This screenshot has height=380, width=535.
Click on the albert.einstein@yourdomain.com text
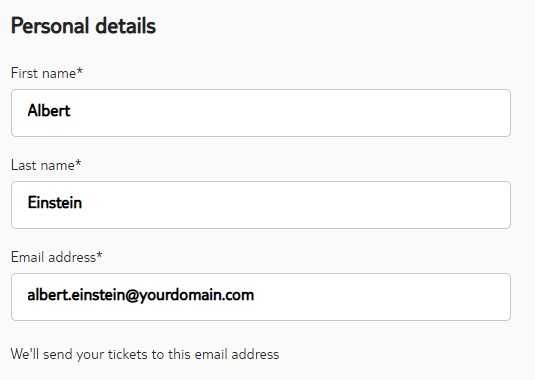click(141, 295)
